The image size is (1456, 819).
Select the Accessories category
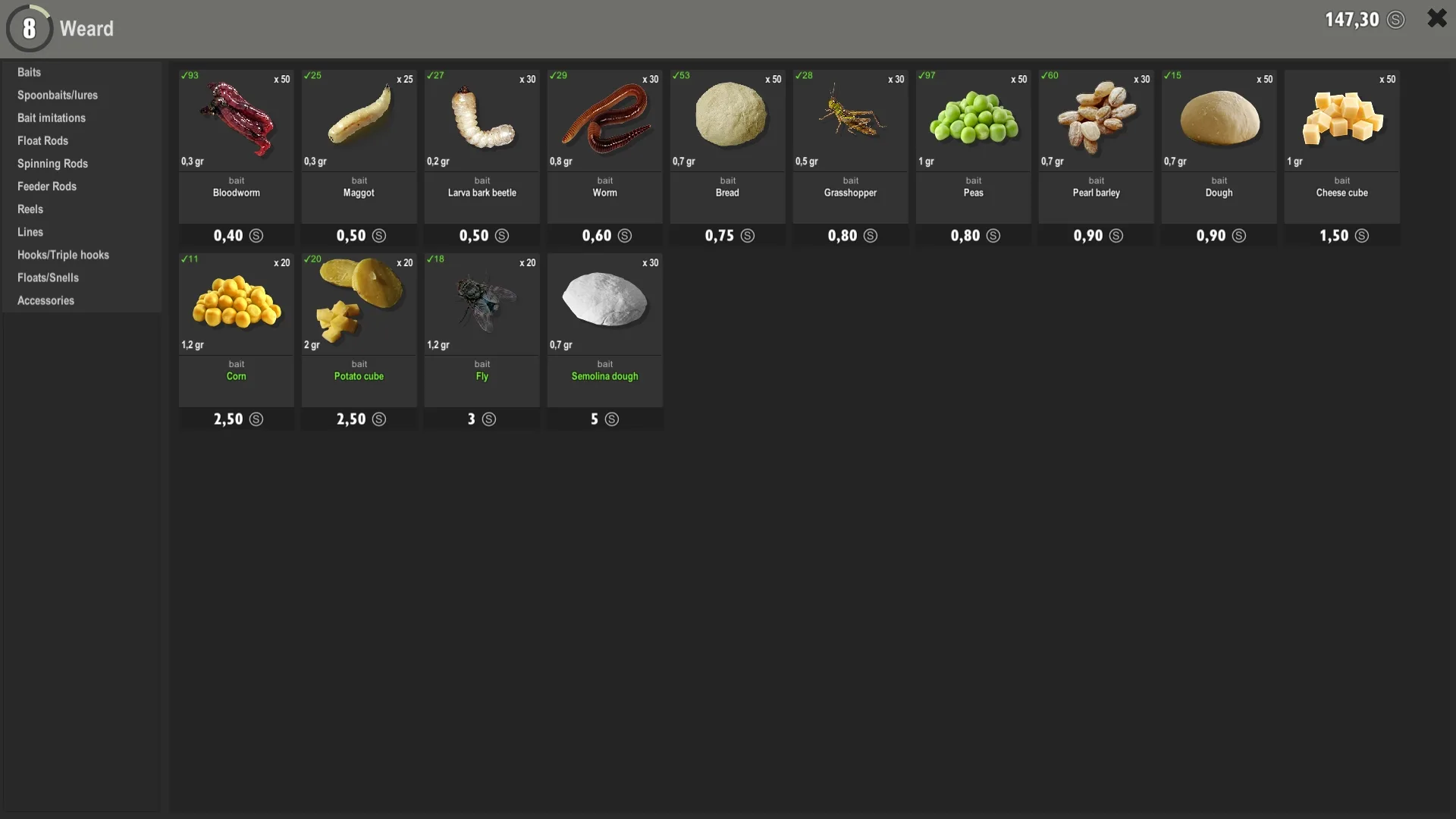45,300
